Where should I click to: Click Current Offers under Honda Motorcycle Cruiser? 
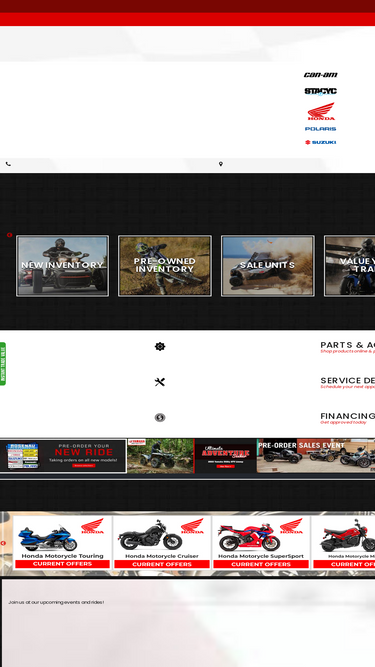[162, 564]
